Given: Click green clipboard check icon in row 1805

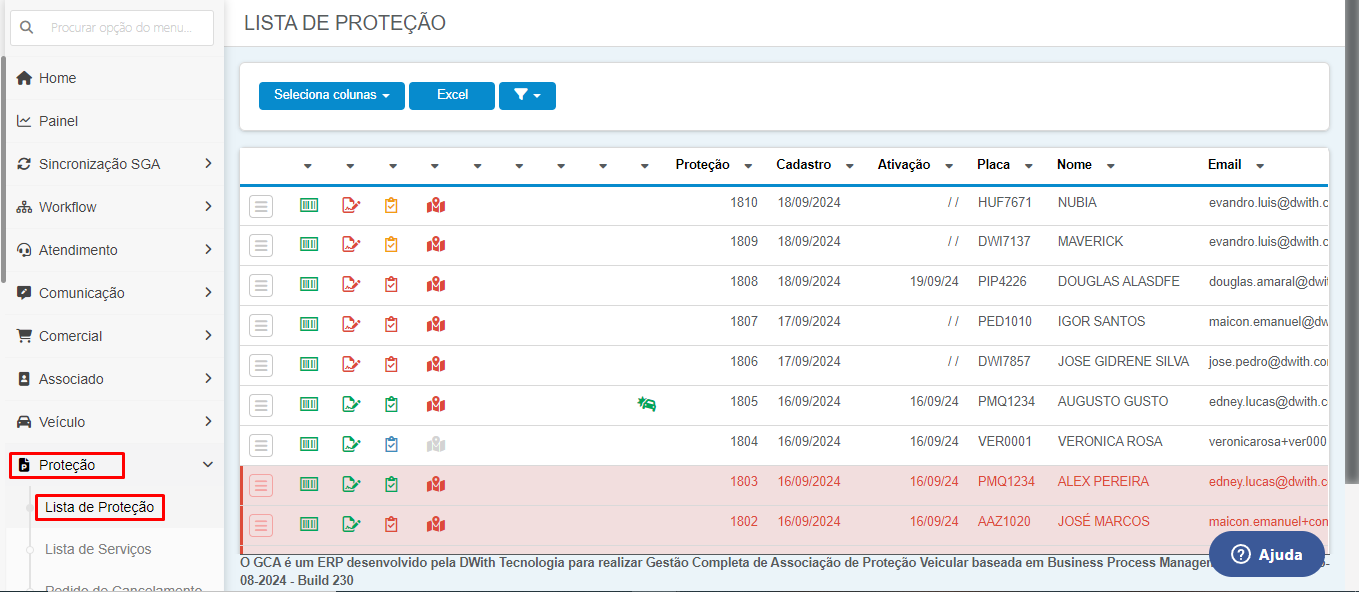Looking at the screenshot, I should click(x=391, y=404).
